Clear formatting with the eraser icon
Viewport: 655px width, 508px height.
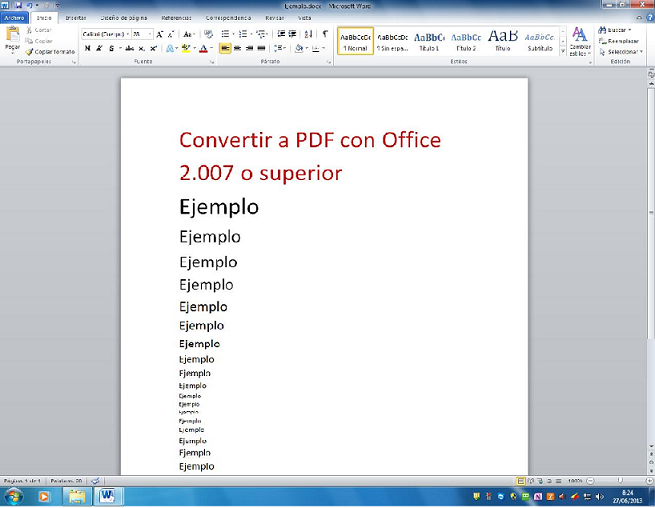tap(208, 34)
